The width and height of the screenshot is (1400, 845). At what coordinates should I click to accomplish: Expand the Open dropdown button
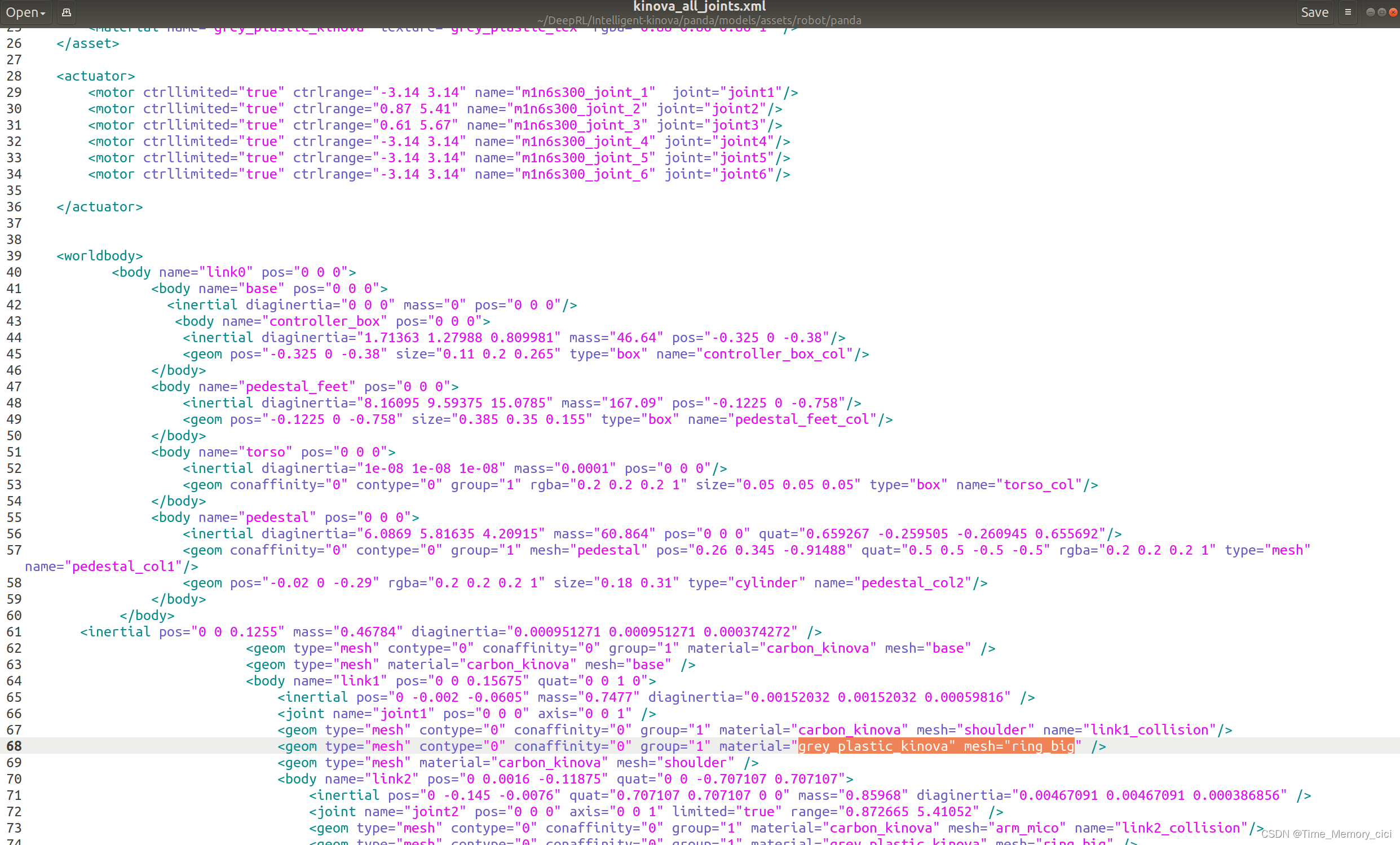tap(25, 12)
